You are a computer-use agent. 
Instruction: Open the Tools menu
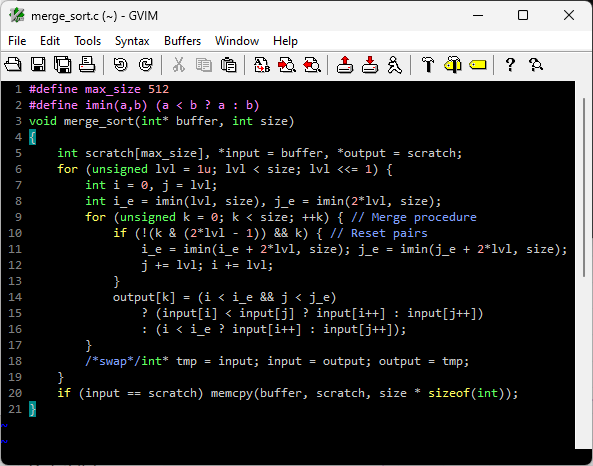87,41
